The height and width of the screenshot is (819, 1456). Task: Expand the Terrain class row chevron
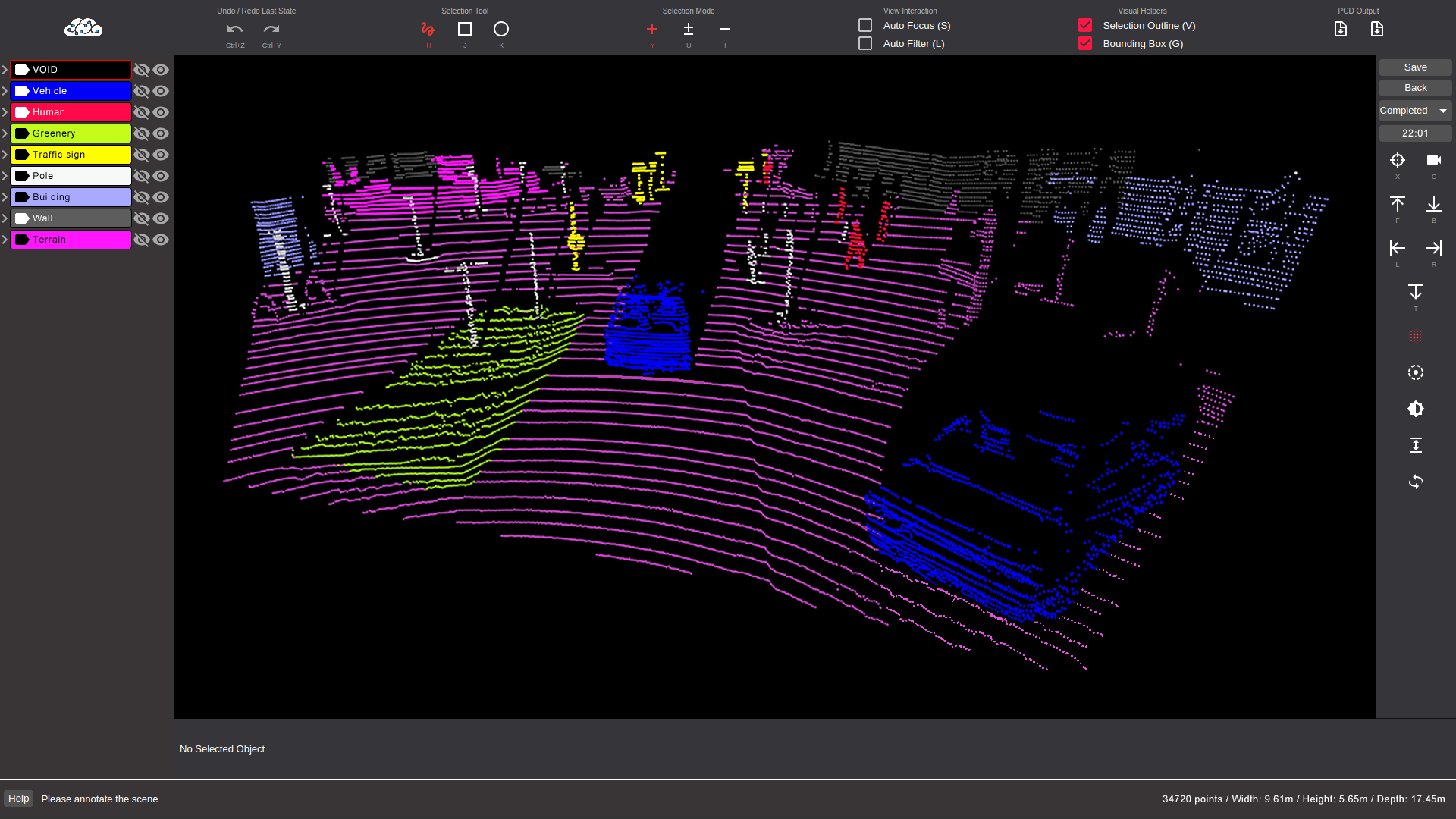click(5, 240)
